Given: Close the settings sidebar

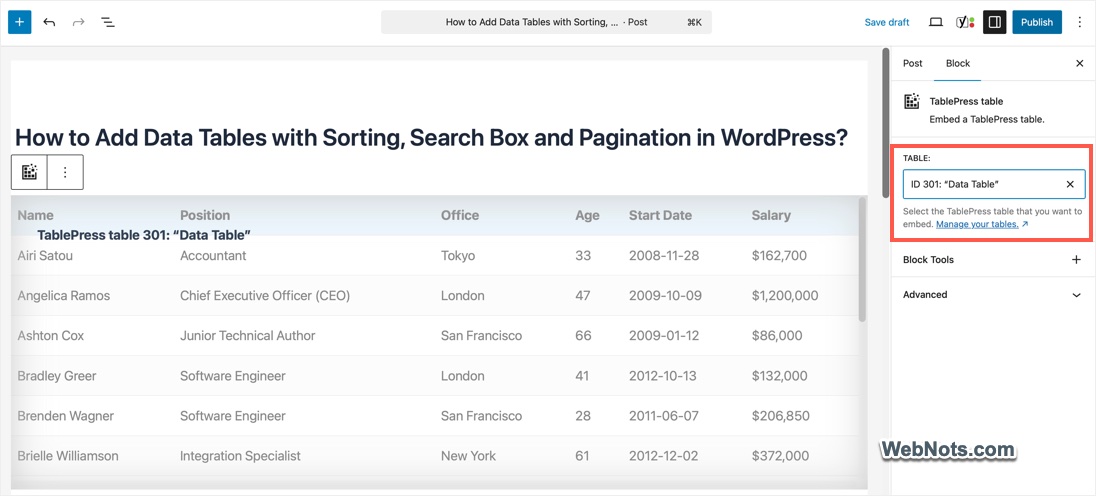Looking at the screenshot, I should tap(1079, 64).
